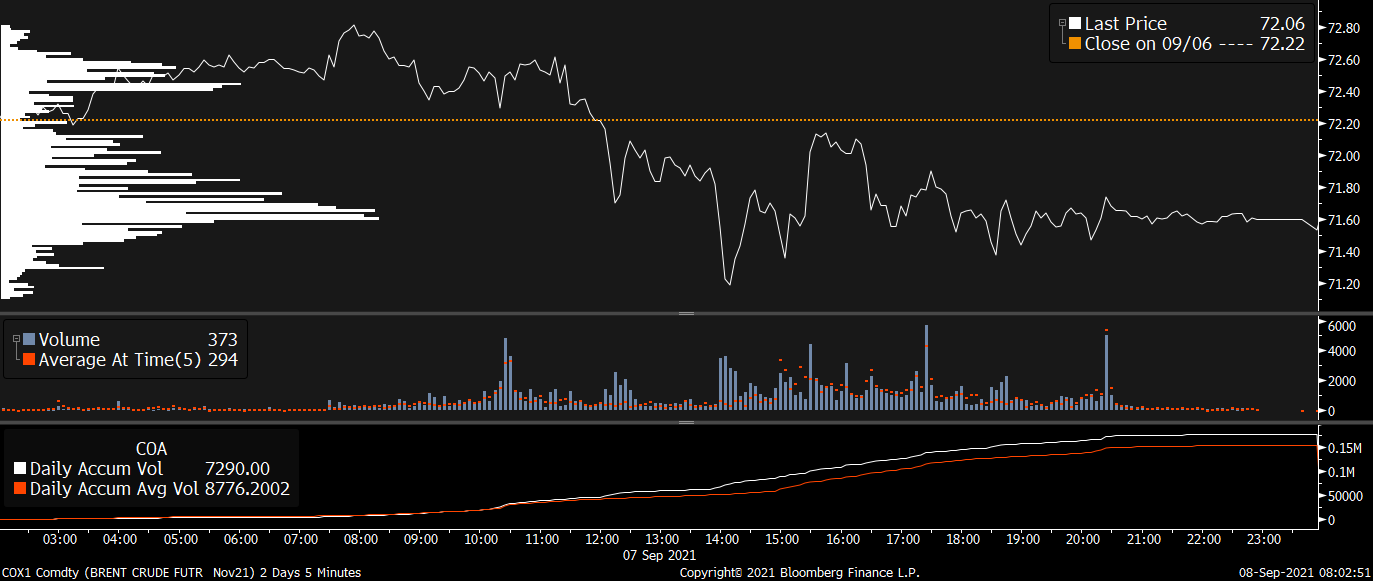Click the 71.40 price axis label
Viewport: 1373px width, 581px height.
pyautogui.click(x=1342, y=252)
